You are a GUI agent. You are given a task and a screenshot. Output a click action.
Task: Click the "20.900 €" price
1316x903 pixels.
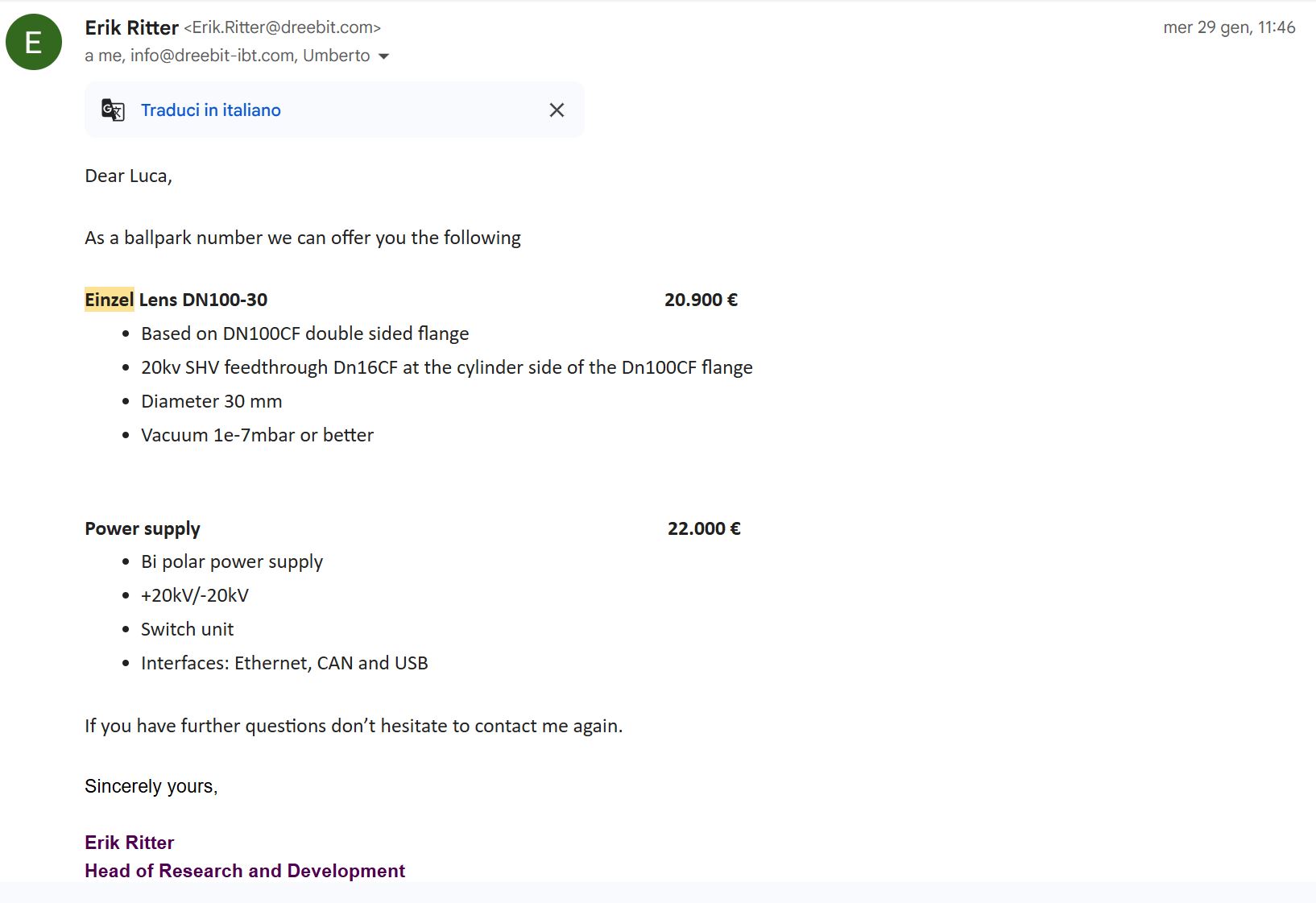pos(701,300)
